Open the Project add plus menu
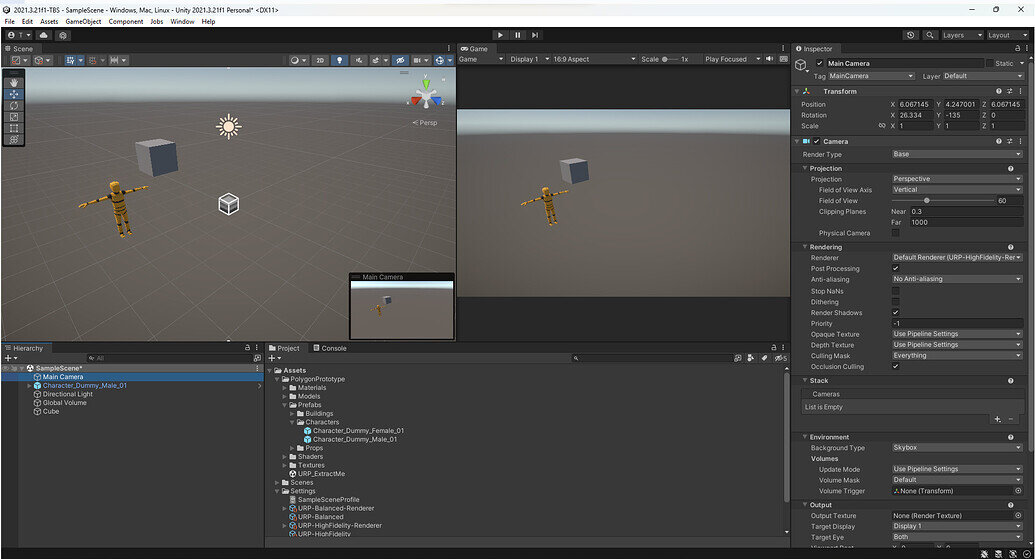Screen dimensions: 1035x559 click(275, 358)
